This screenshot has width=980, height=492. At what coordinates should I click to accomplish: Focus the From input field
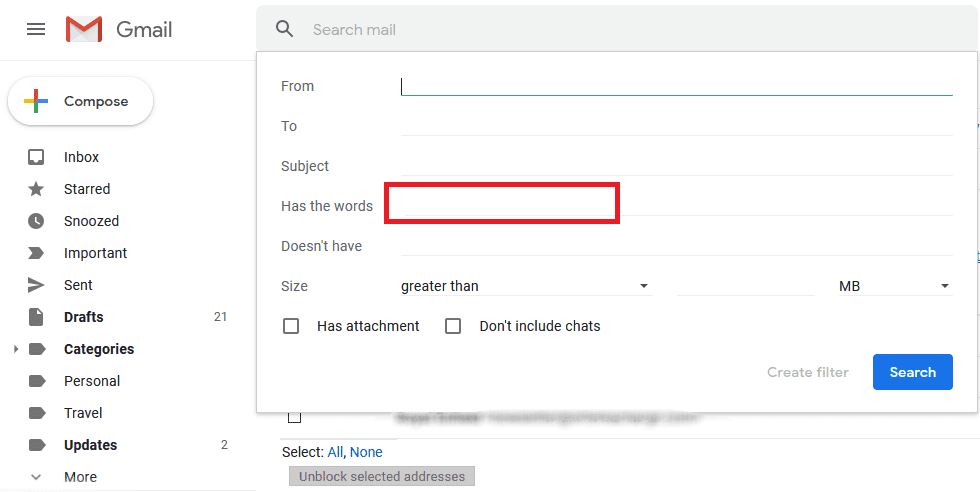676,86
